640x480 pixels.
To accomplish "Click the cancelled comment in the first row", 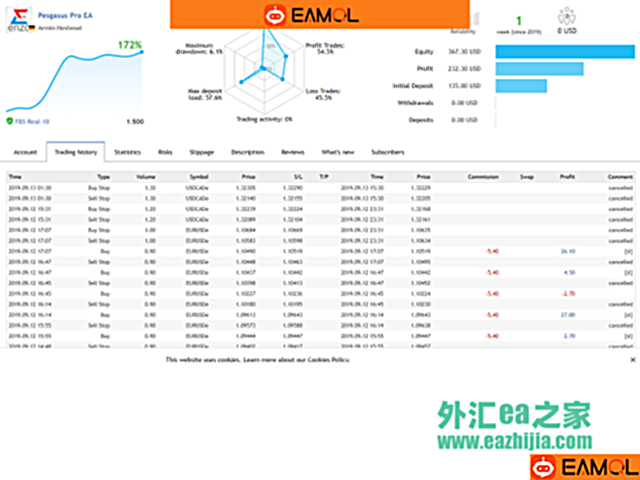I will 621,188.
